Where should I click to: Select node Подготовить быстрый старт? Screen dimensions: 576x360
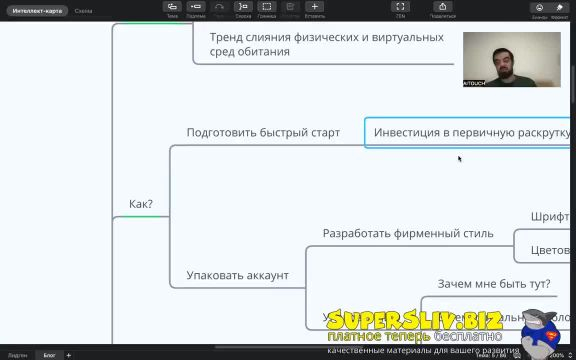click(x=263, y=133)
